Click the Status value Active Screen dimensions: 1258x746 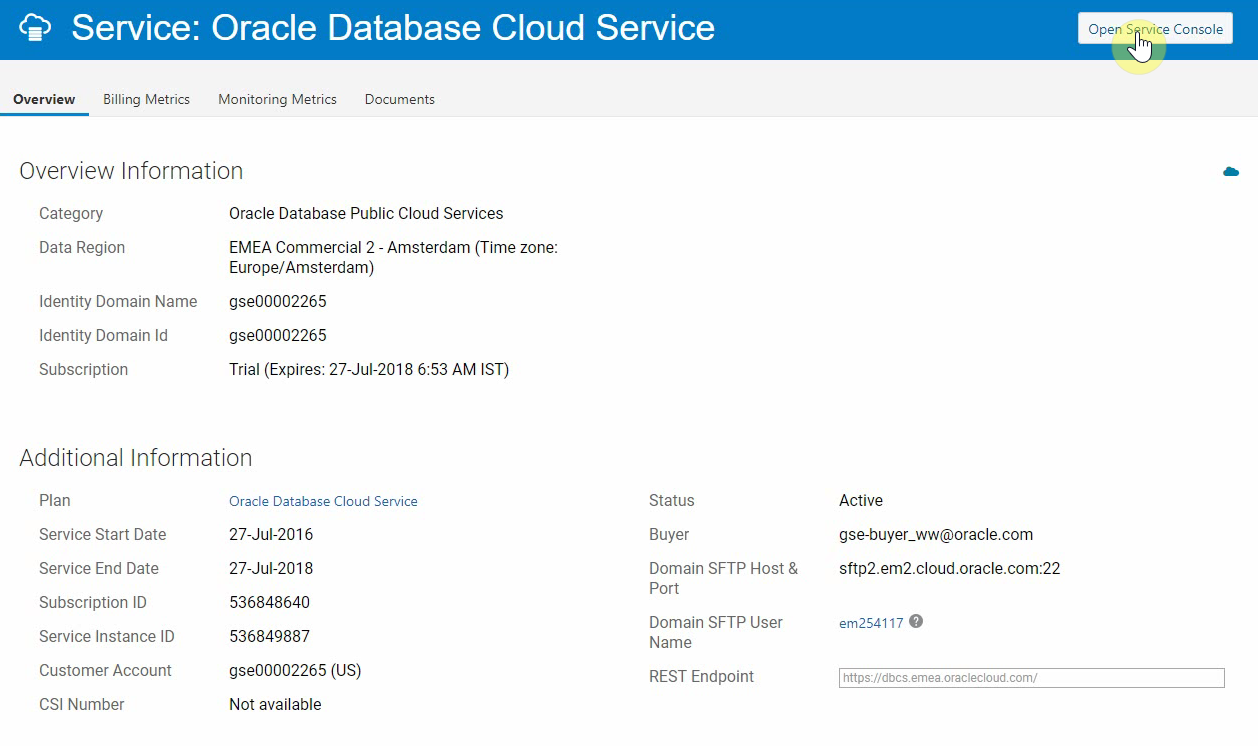[861, 500]
